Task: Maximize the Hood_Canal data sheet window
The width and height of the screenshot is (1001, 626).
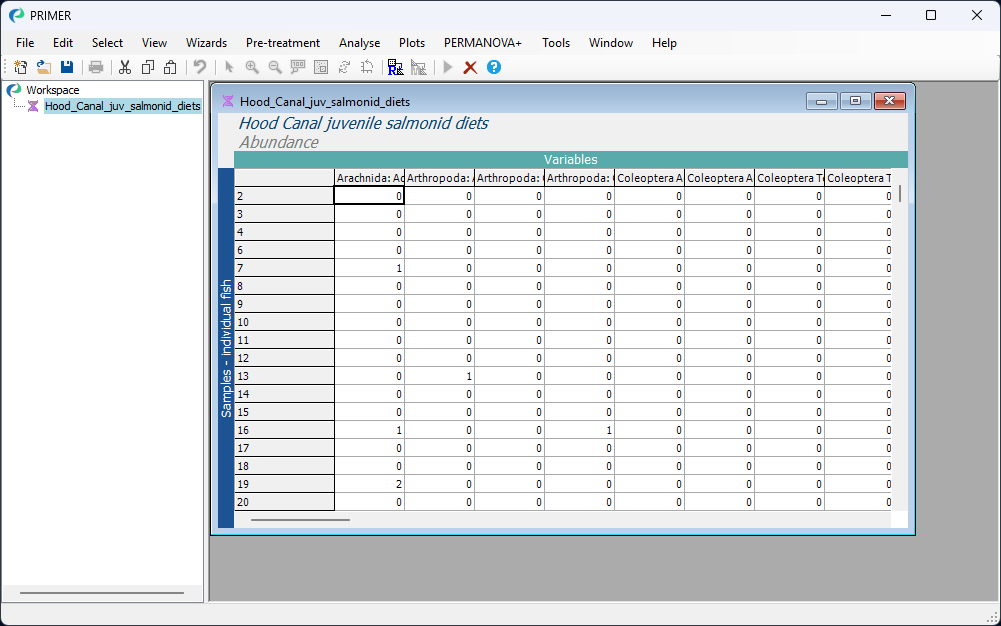Action: pos(855,101)
